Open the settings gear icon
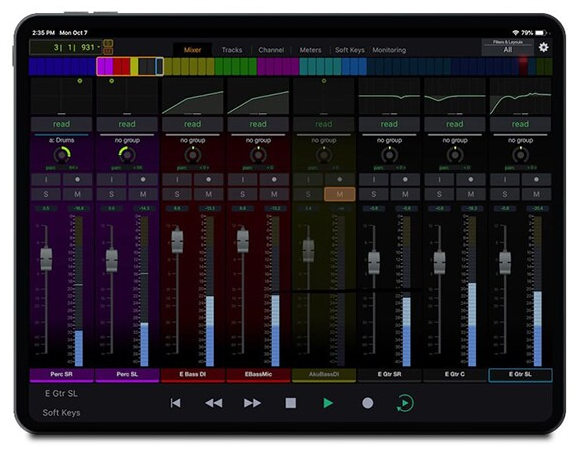The height and width of the screenshot is (458, 582). 543,48
